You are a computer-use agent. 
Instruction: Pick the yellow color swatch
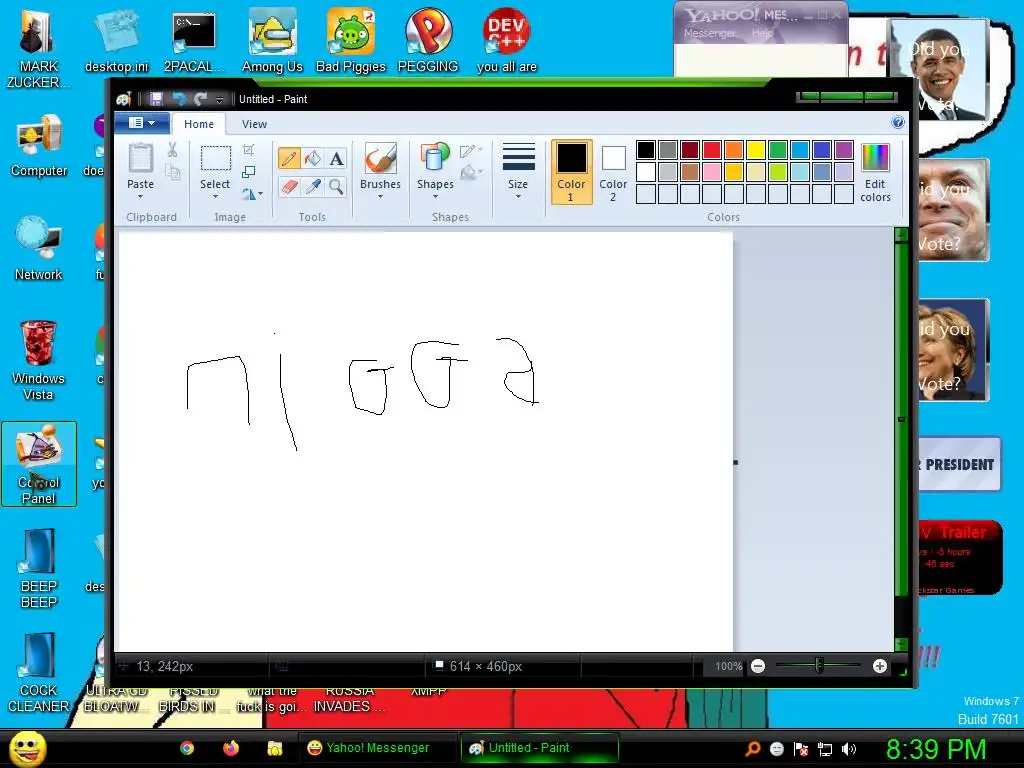click(756, 150)
